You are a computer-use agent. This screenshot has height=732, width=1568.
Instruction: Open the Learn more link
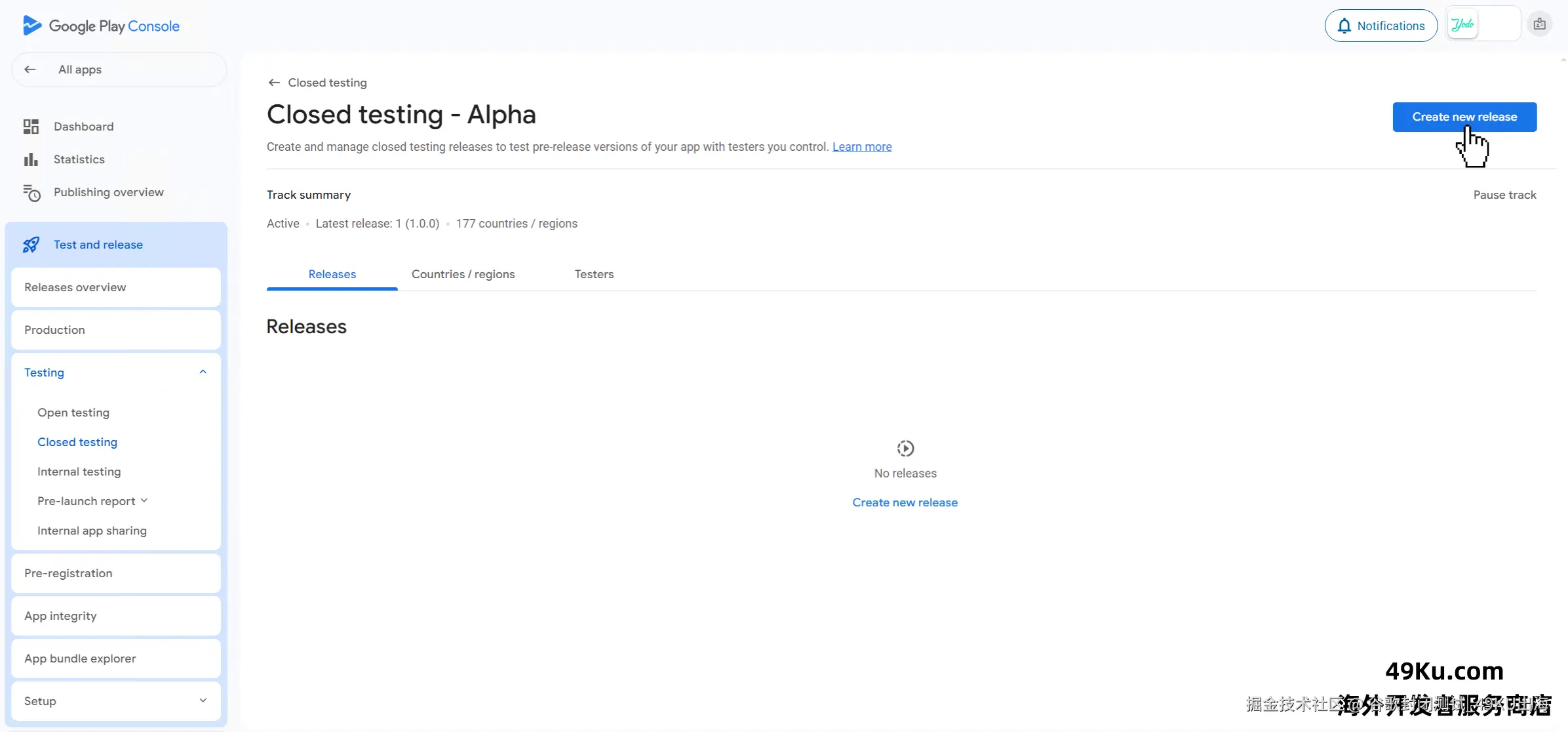coord(861,147)
